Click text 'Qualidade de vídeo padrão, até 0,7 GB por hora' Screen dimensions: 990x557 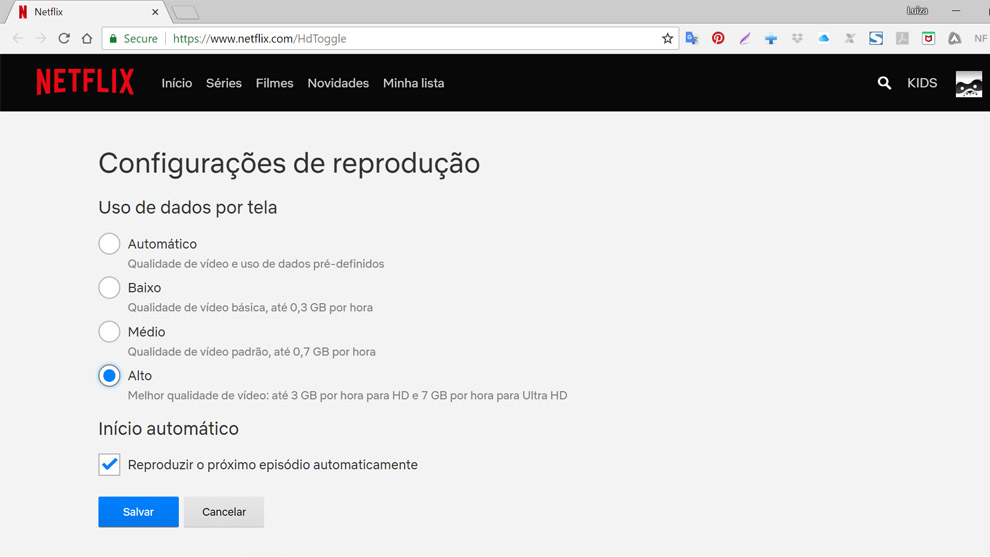click(251, 352)
